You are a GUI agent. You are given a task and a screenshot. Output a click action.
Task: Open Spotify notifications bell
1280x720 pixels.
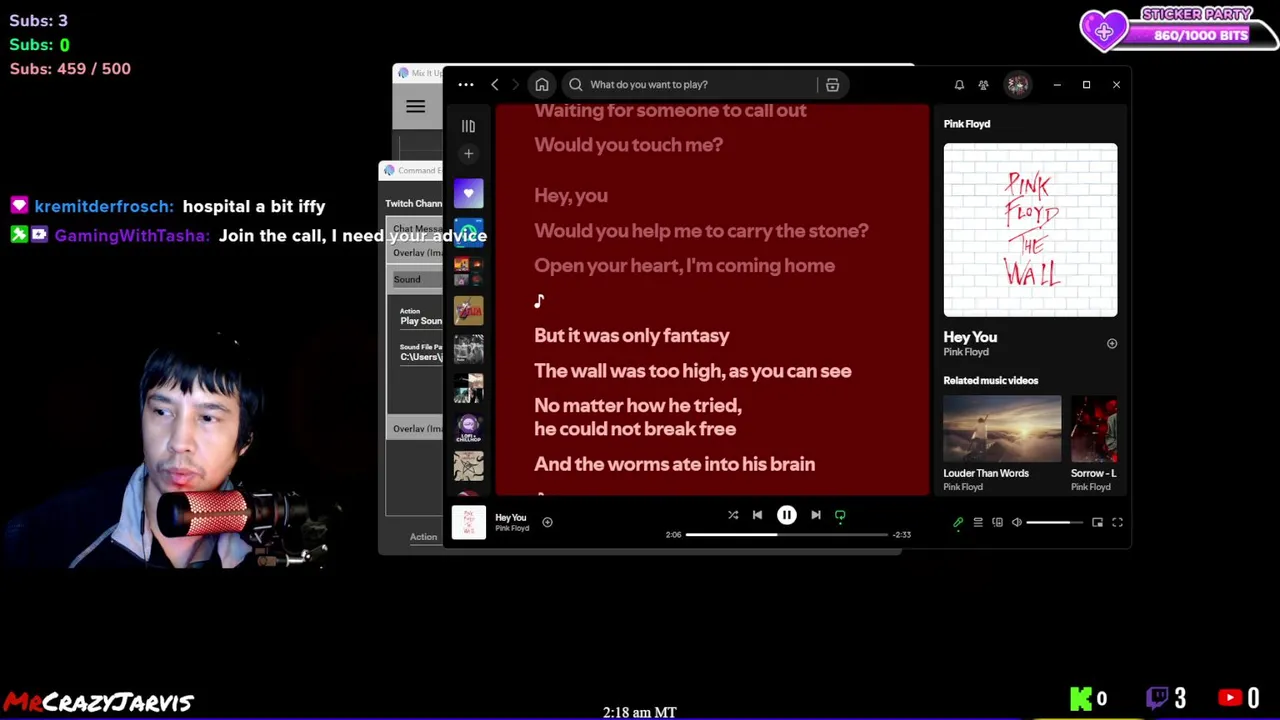tap(959, 85)
